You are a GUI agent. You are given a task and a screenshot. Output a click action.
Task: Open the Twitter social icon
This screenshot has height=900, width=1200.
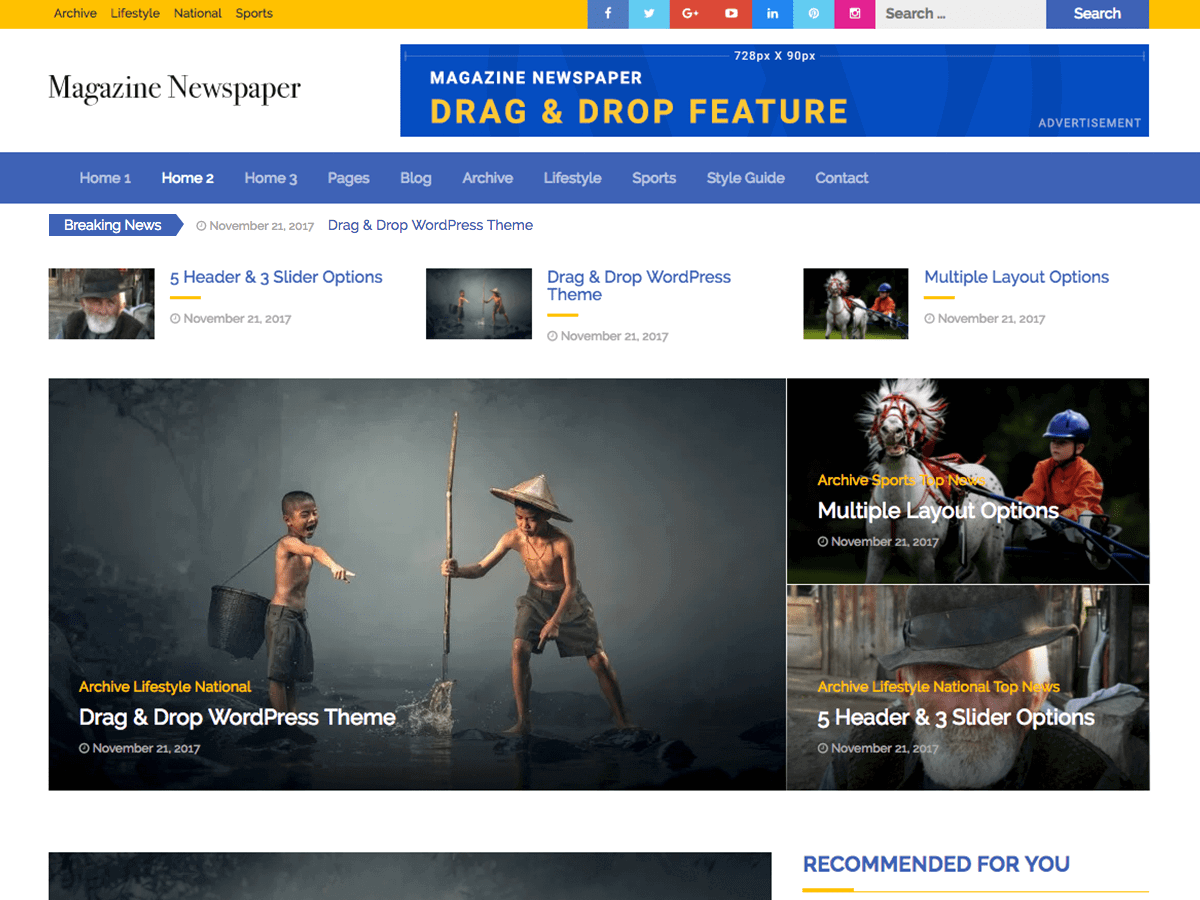(x=649, y=14)
